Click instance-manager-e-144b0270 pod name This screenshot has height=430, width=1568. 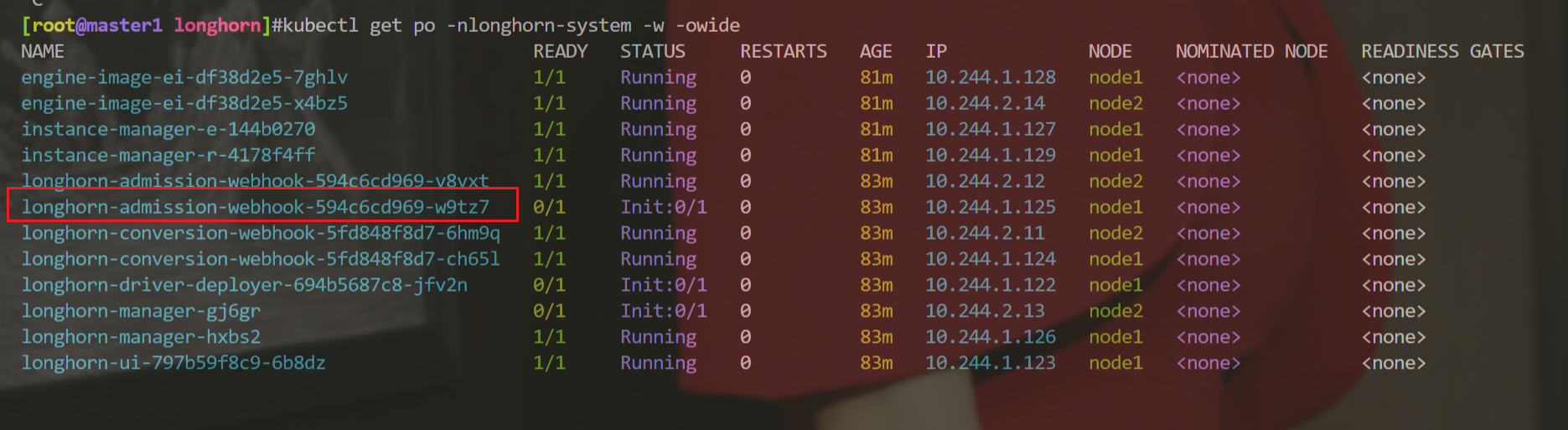(168, 130)
